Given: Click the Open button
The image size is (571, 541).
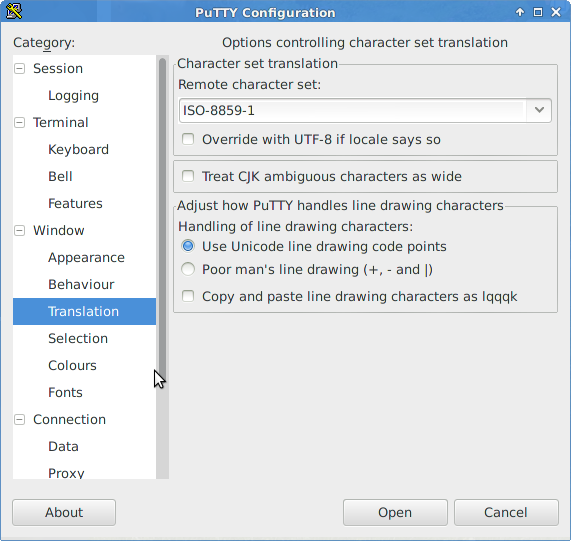Looking at the screenshot, I should [x=395, y=512].
